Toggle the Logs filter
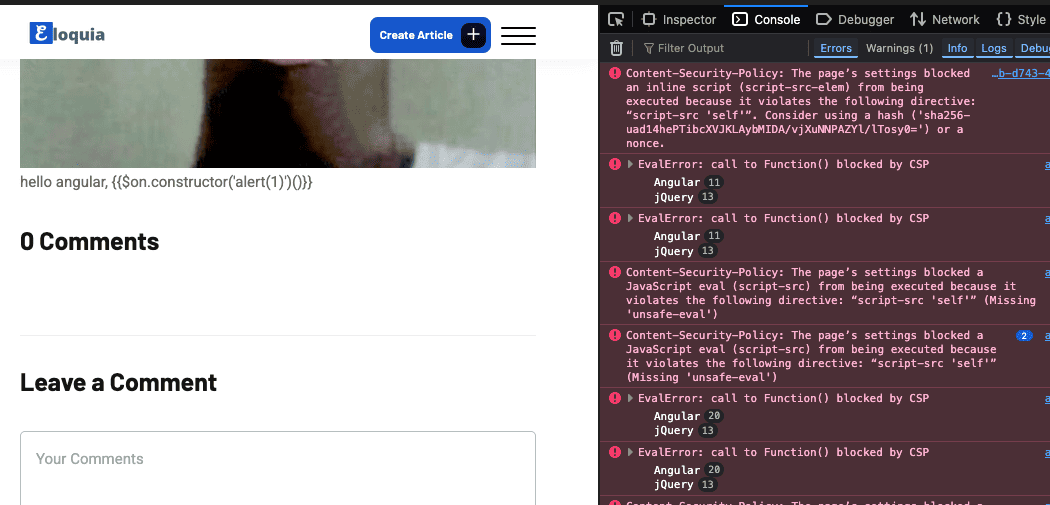This screenshot has width=1050, height=505. click(x=994, y=48)
